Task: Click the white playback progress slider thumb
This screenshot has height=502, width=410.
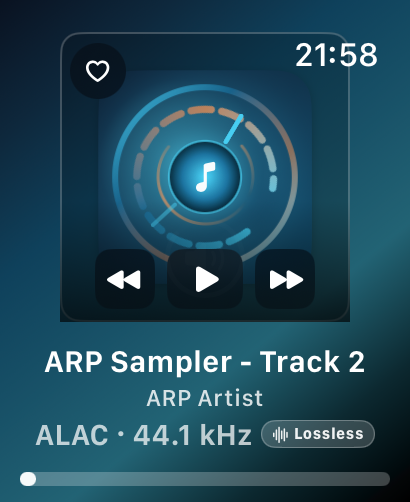Action: (x=28, y=479)
